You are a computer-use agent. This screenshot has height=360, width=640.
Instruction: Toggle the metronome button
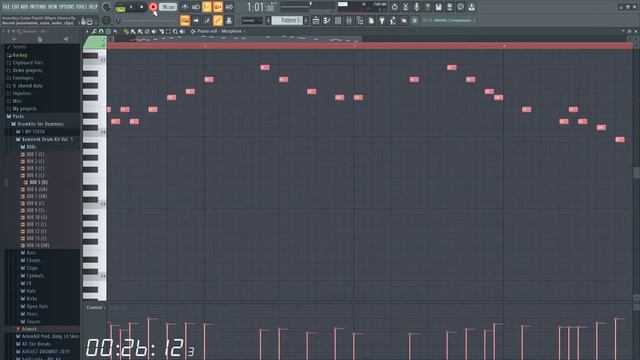point(185,7)
